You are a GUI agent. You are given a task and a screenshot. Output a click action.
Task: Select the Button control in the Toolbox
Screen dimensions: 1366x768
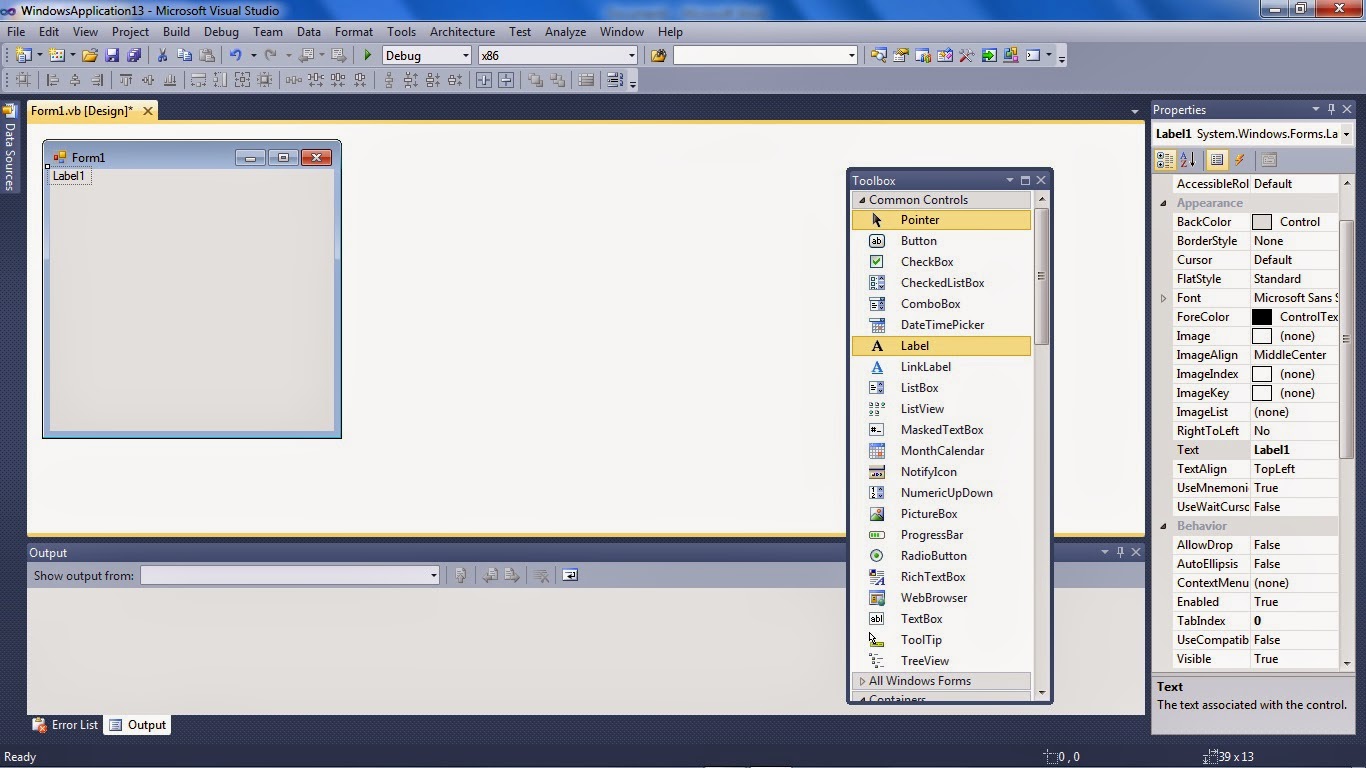(x=916, y=240)
